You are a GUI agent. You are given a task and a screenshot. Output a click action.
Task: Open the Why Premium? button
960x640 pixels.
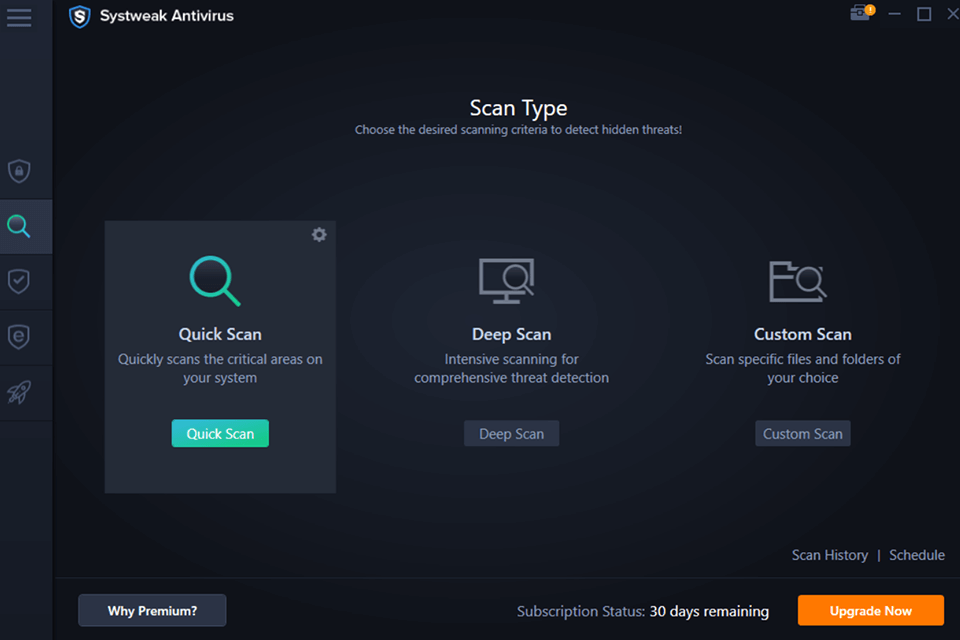coord(152,611)
